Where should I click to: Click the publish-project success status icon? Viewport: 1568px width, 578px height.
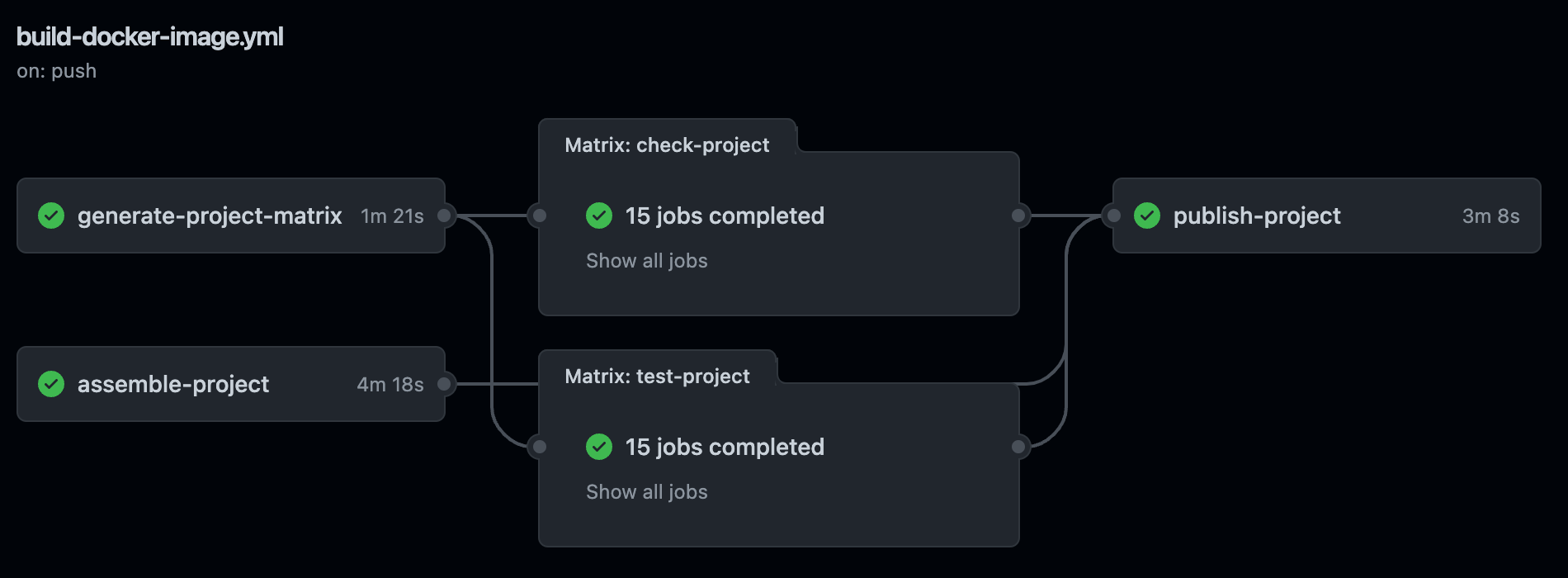coord(1147,216)
